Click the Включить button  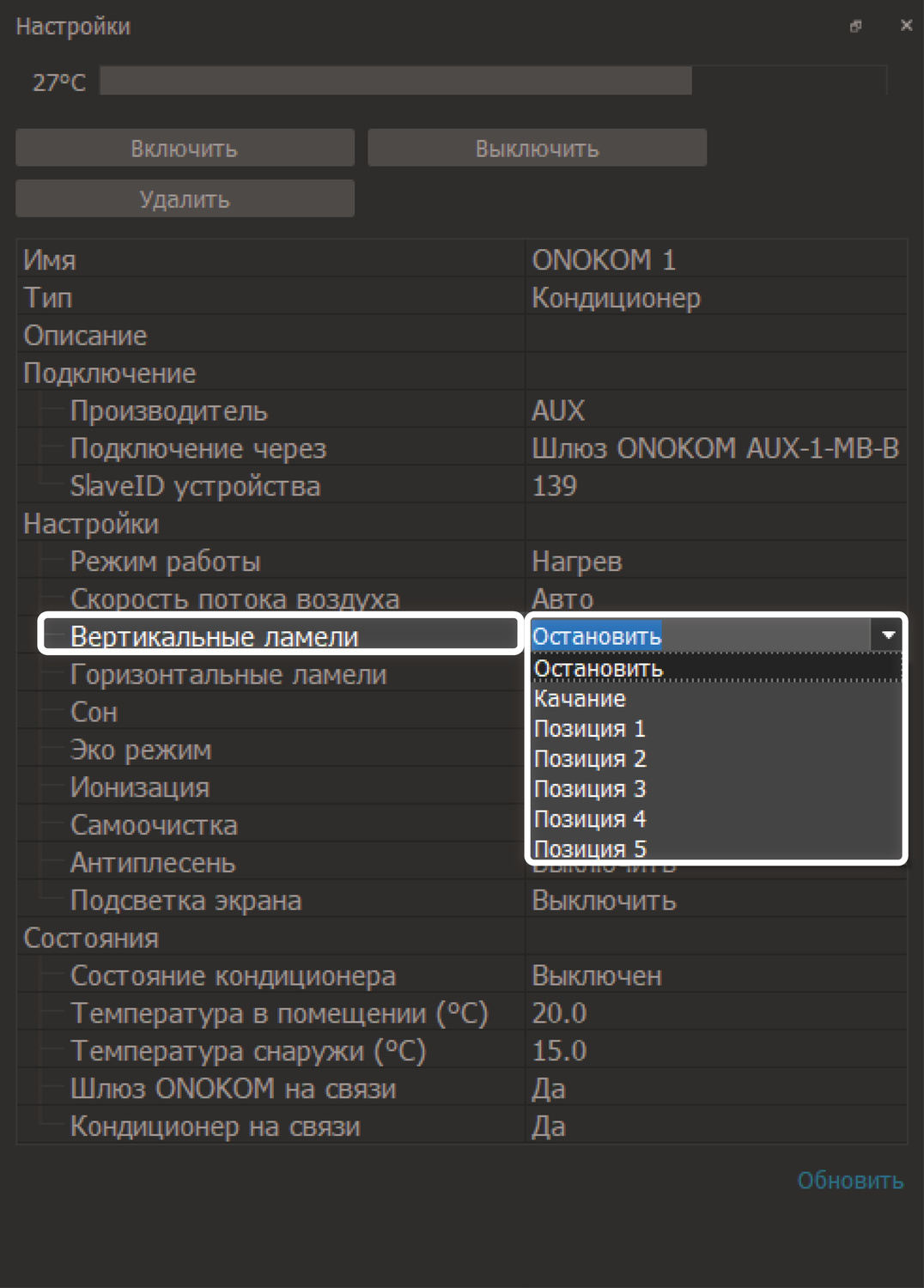pyautogui.click(x=185, y=149)
